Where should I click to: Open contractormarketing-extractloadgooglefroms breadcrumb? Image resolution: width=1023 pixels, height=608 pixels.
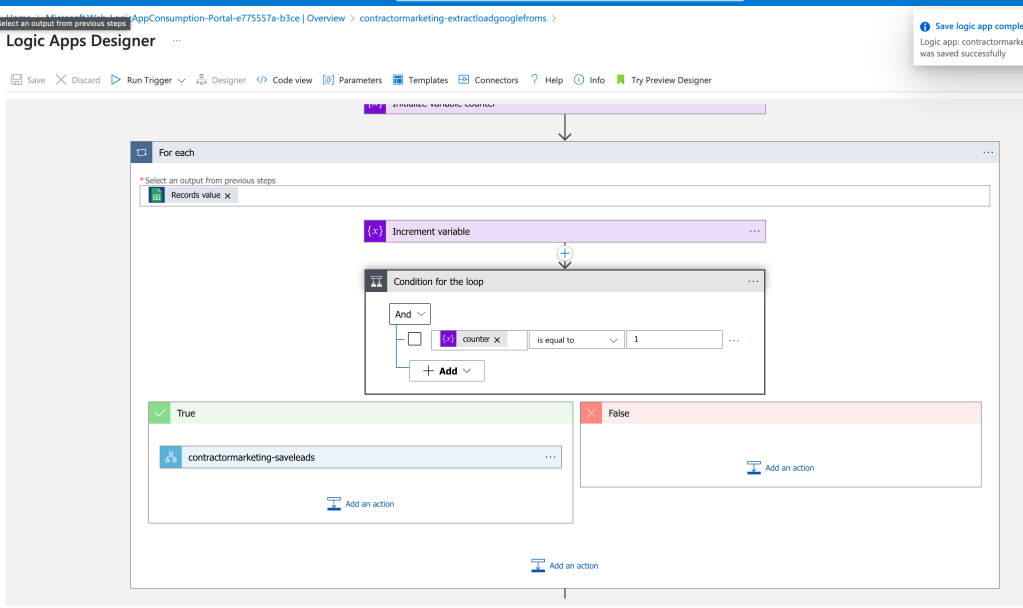[453, 18]
